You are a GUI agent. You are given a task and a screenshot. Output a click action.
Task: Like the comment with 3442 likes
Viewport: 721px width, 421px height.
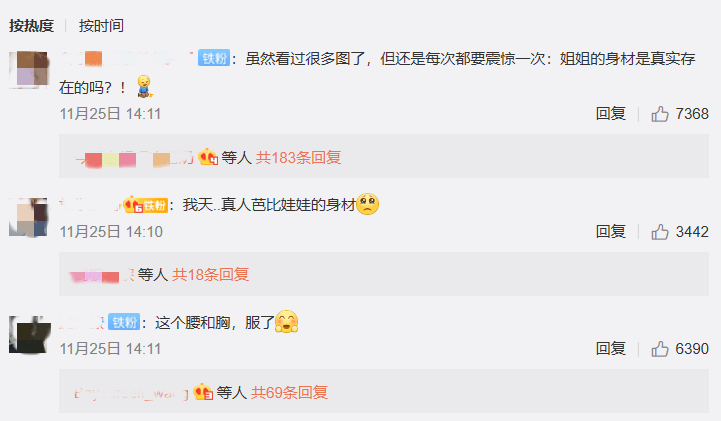[660, 232]
